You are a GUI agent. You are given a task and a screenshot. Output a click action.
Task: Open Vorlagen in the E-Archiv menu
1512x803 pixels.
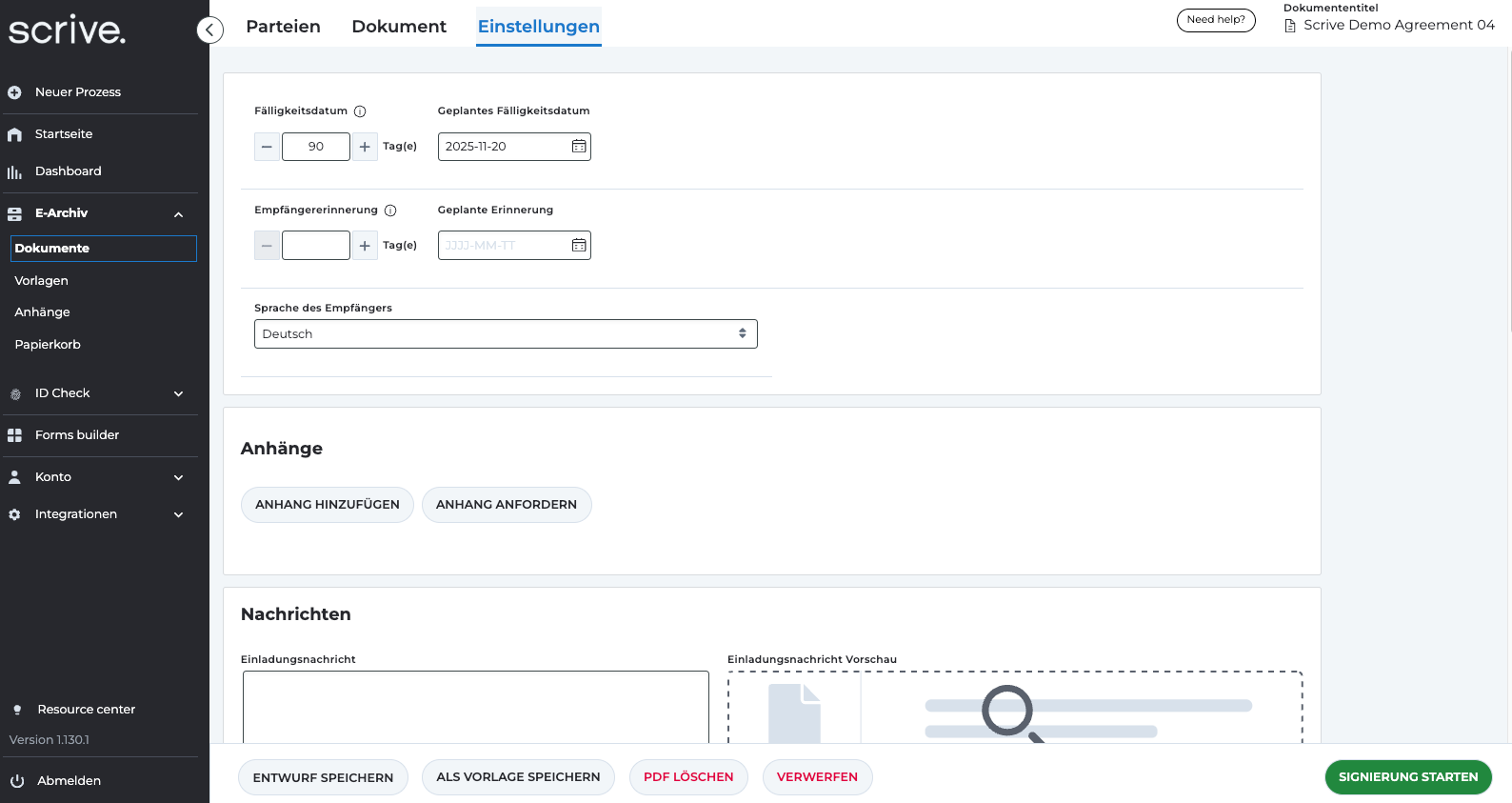point(42,281)
